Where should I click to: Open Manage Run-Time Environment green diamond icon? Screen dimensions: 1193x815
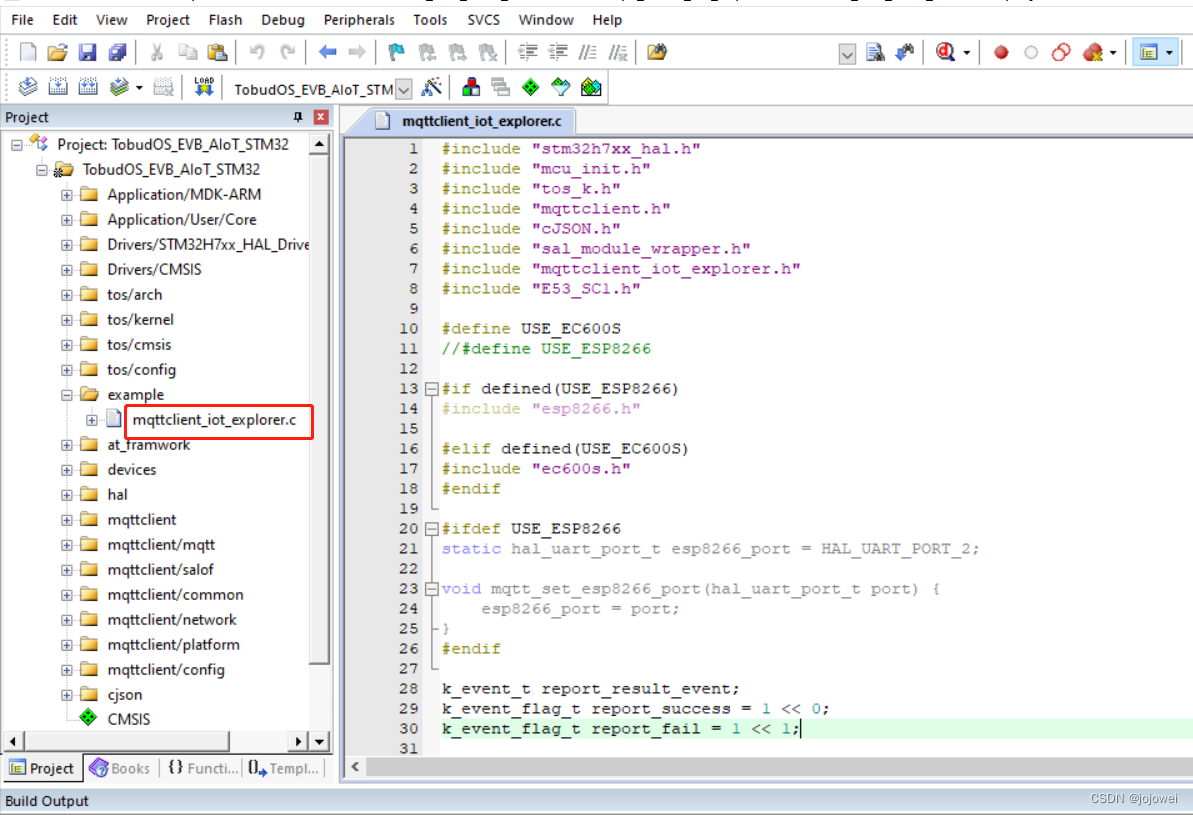click(x=530, y=88)
